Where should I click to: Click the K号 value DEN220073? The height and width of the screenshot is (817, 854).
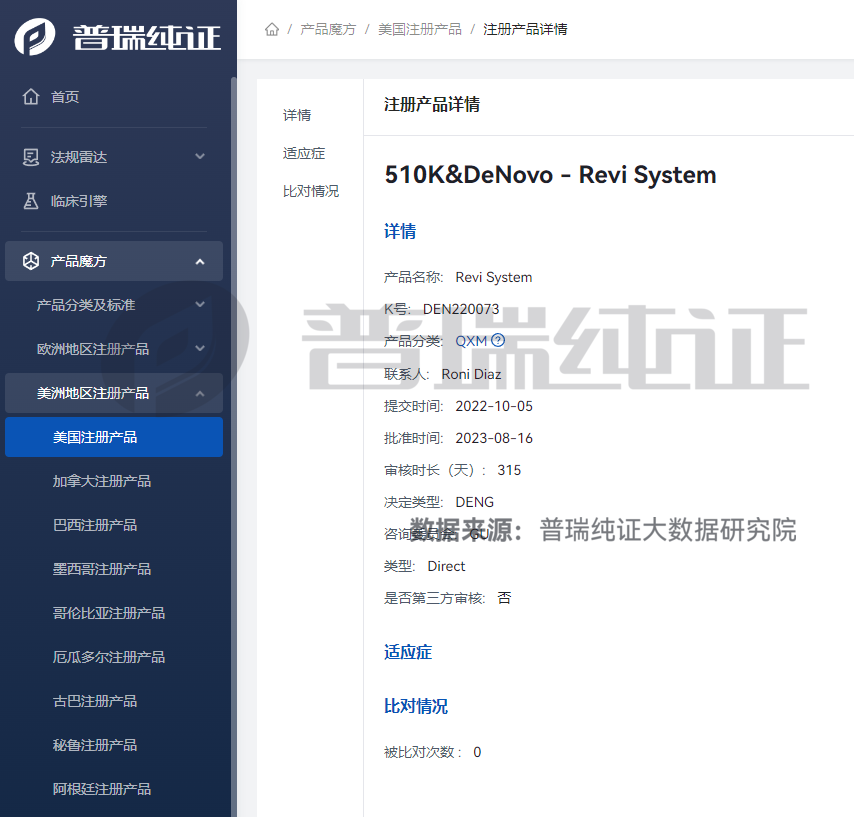(461, 309)
